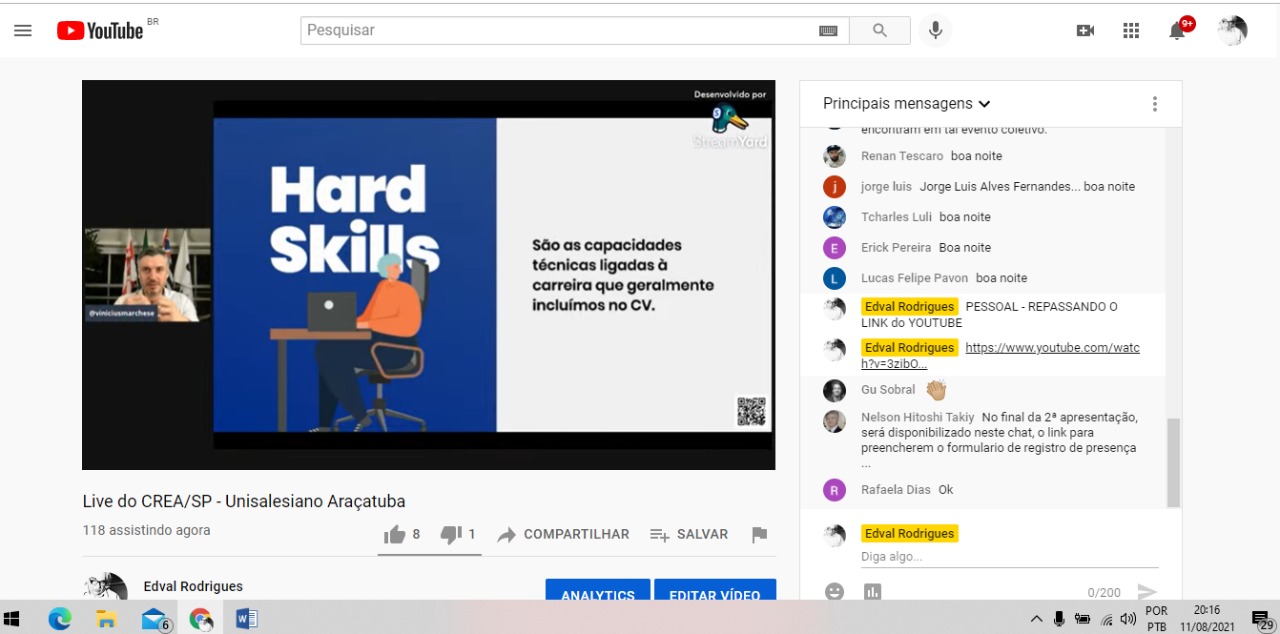Open Edval Rodrigues channel avatar below video

pos(105,587)
